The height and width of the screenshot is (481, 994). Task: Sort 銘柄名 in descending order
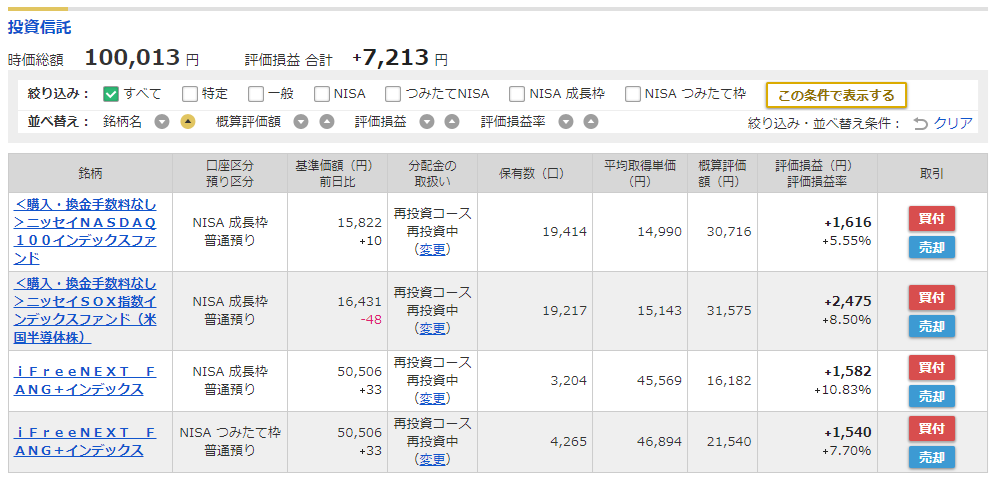tap(162, 122)
